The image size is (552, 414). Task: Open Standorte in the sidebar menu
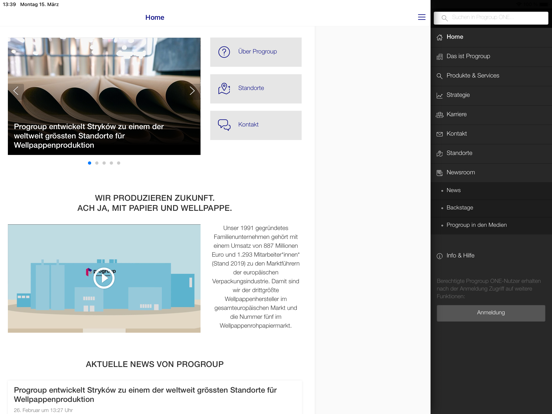coord(491,153)
